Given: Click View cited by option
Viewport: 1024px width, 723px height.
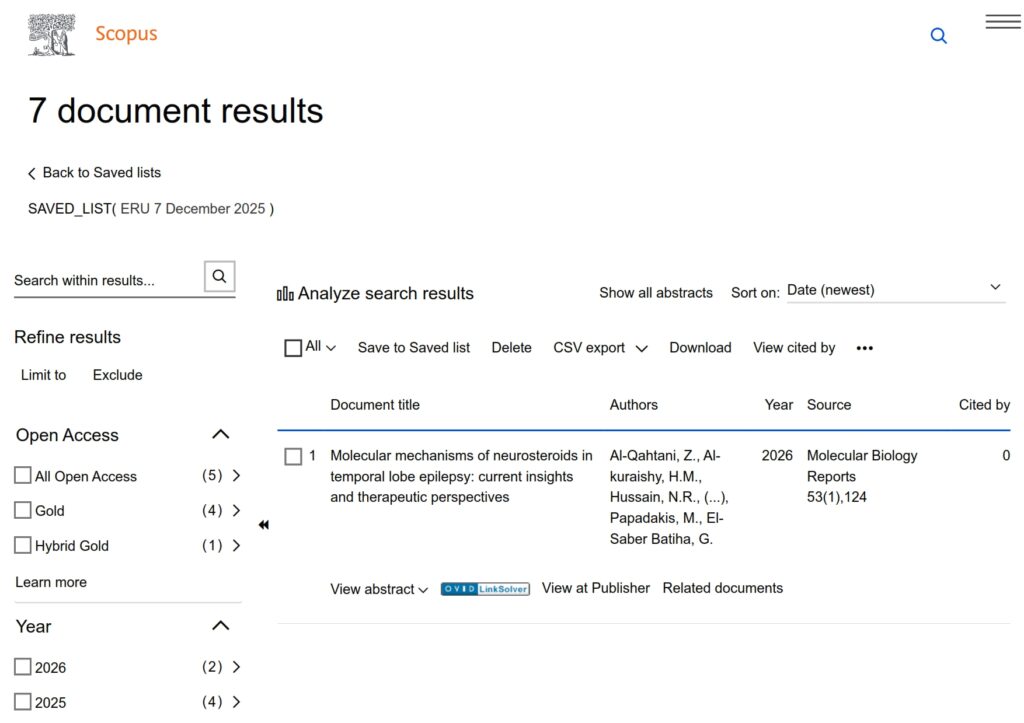Looking at the screenshot, I should 794,348.
